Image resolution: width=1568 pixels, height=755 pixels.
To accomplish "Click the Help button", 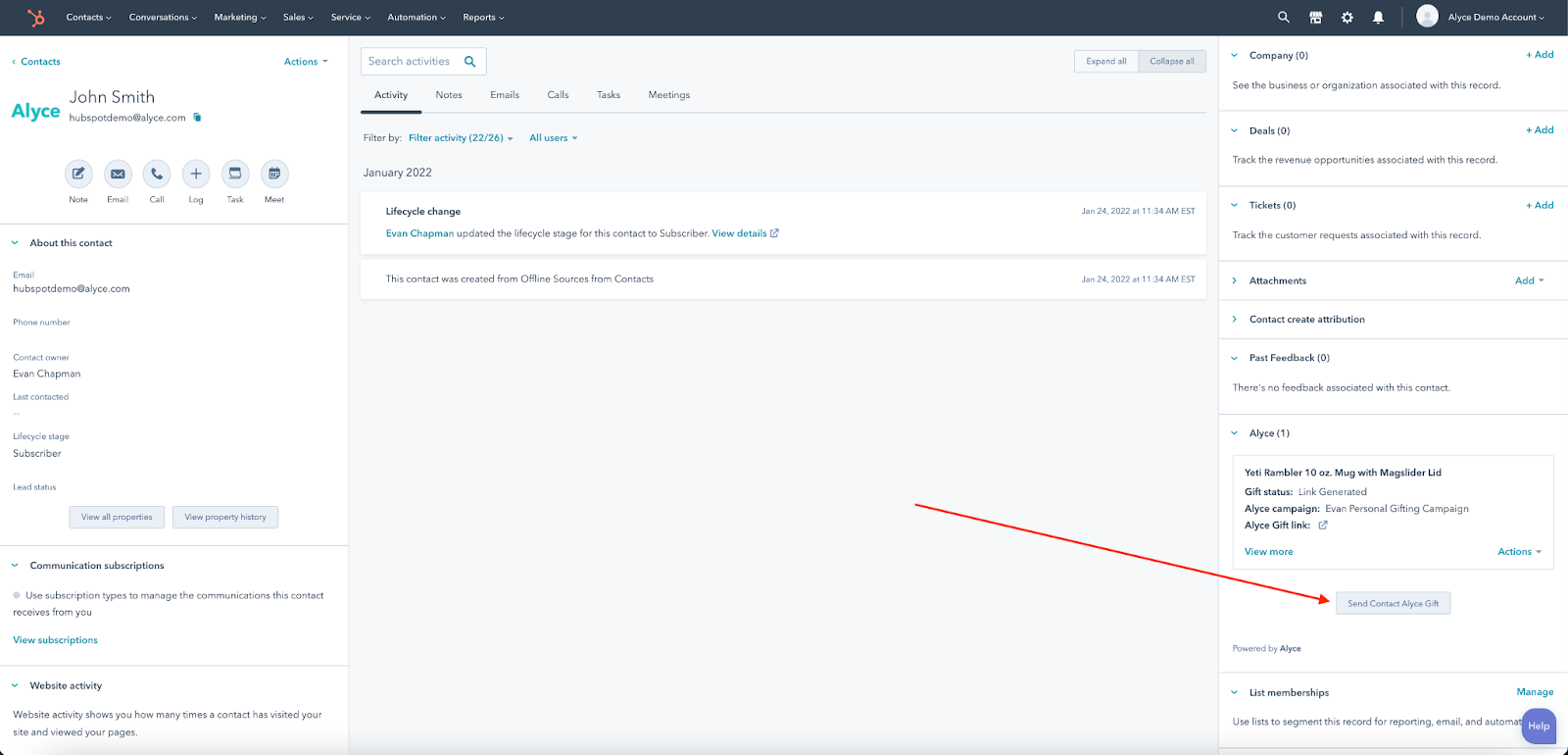I will tap(1539, 727).
